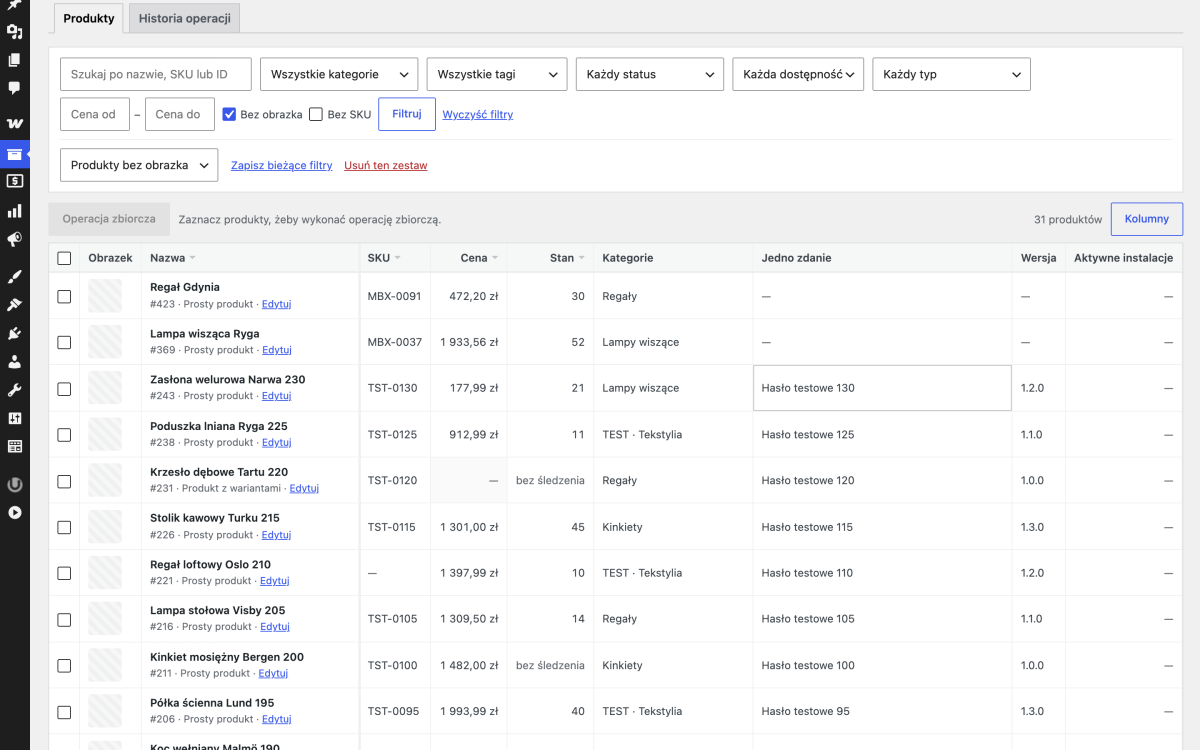
Task: Focus the search field Szukaj po nazwie, SKU lub ID
Action: click(x=156, y=74)
